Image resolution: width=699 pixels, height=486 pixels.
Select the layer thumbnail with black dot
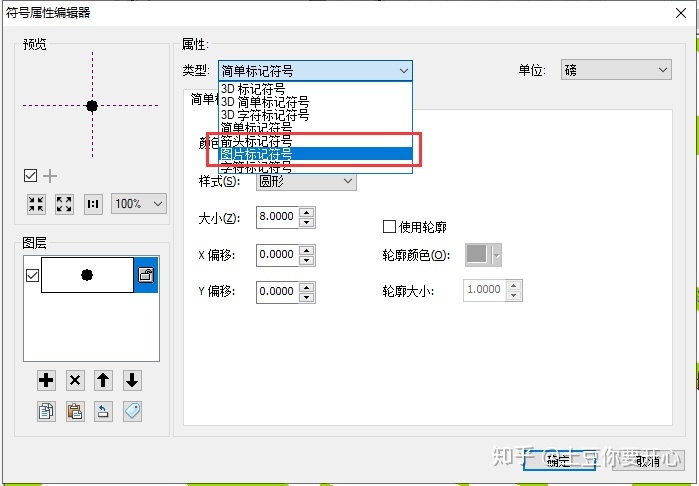[87, 275]
